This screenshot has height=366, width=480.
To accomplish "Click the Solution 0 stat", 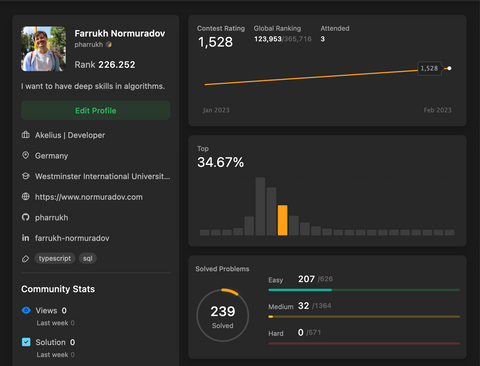I will click(x=55, y=342).
